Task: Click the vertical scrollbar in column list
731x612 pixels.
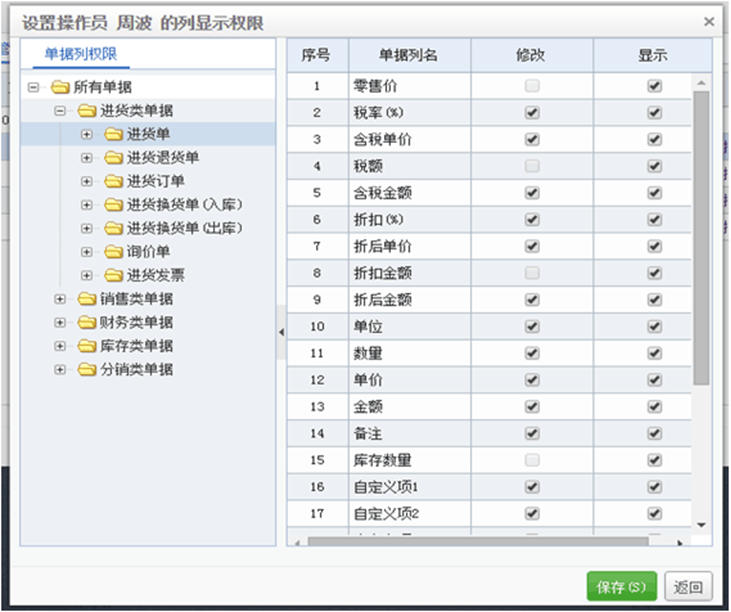Action: tap(701, 240)
